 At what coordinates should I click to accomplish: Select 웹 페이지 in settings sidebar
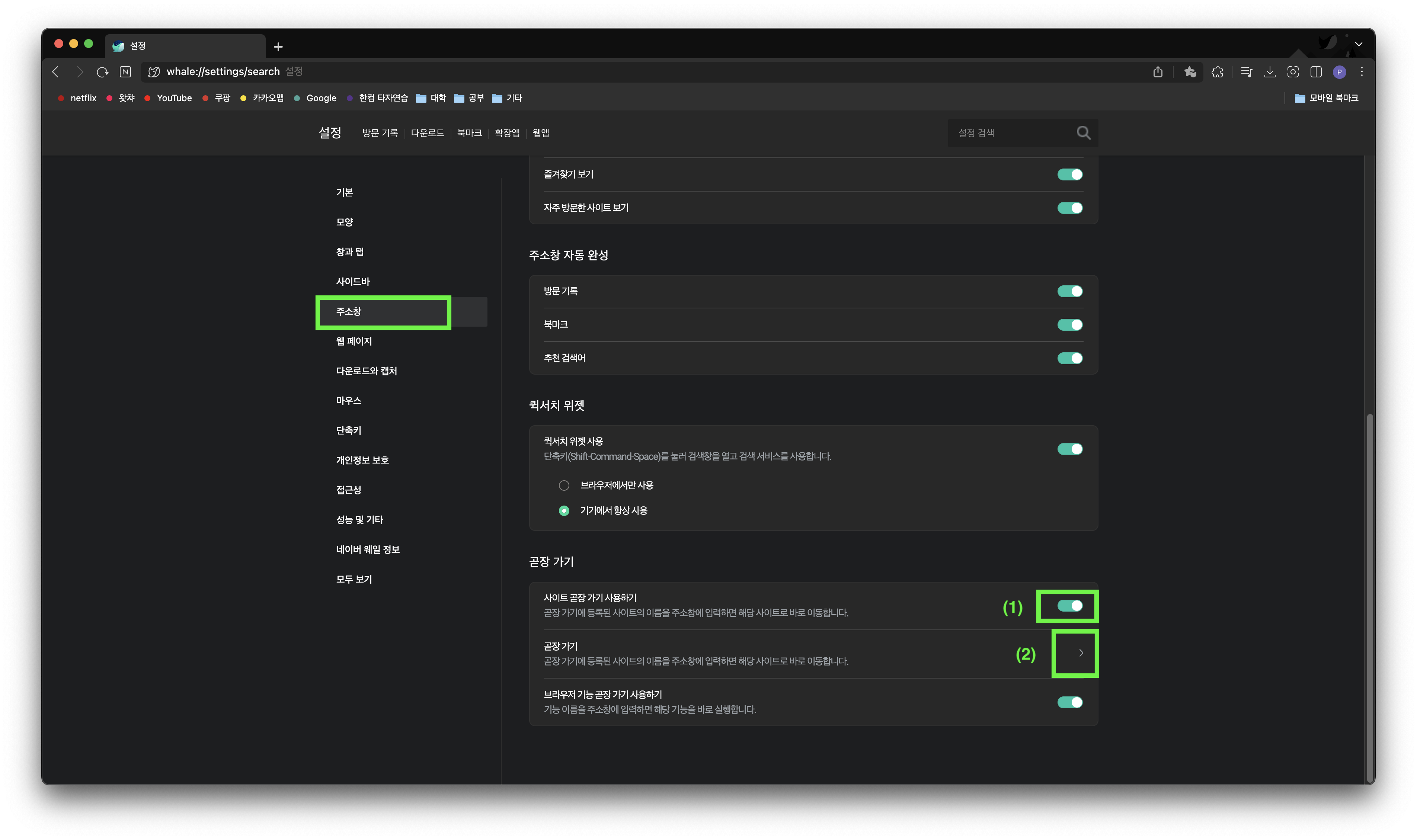pos(354,341)
